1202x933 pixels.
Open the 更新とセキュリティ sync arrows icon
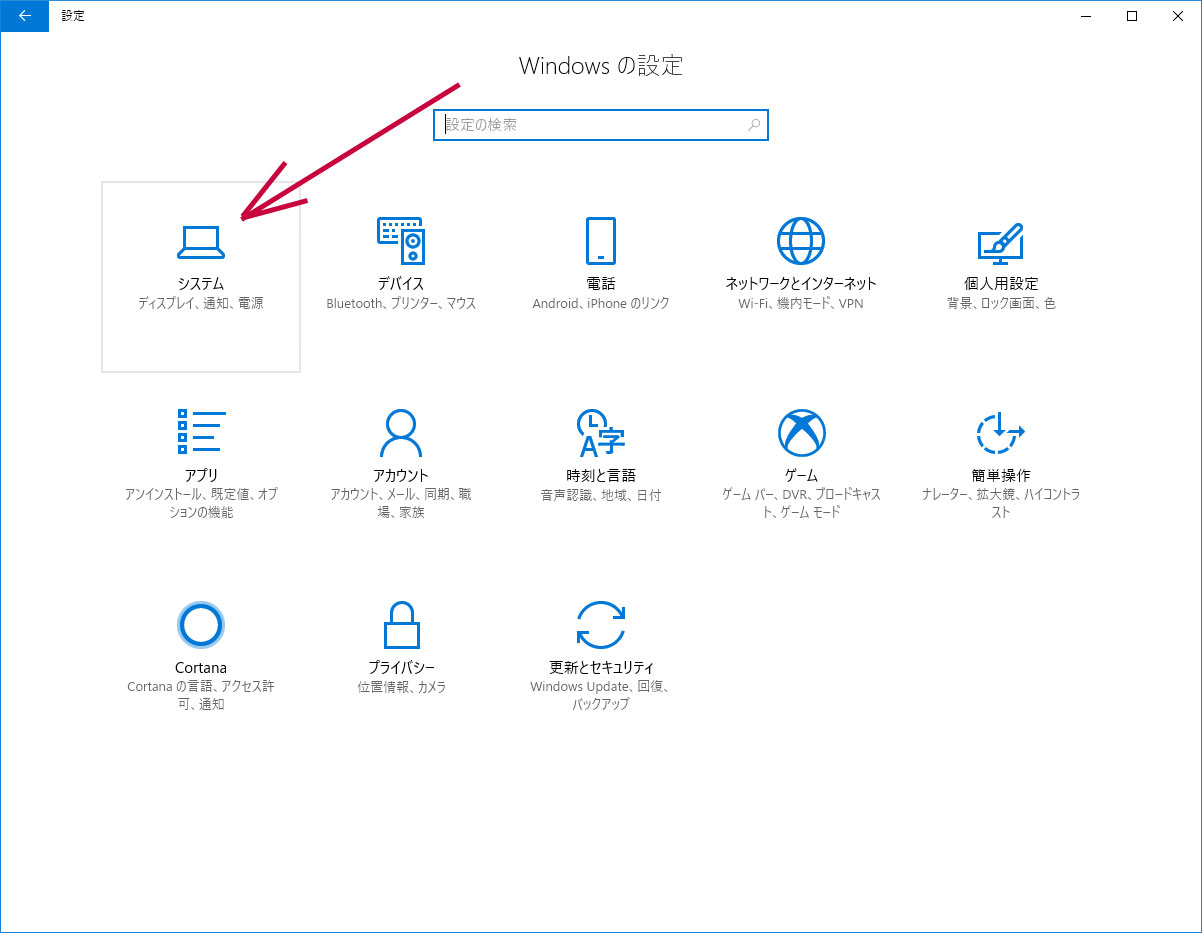(x=601, y=625)
